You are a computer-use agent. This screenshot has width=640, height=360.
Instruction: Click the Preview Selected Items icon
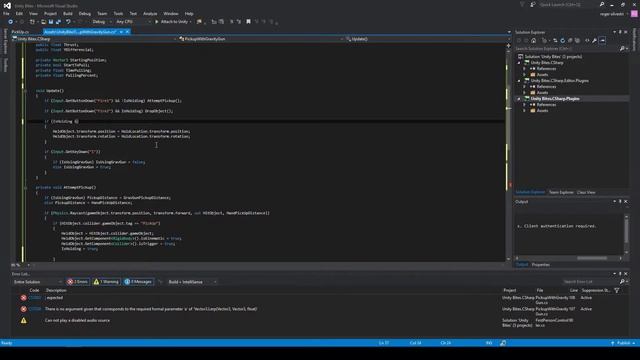[602, 40]
